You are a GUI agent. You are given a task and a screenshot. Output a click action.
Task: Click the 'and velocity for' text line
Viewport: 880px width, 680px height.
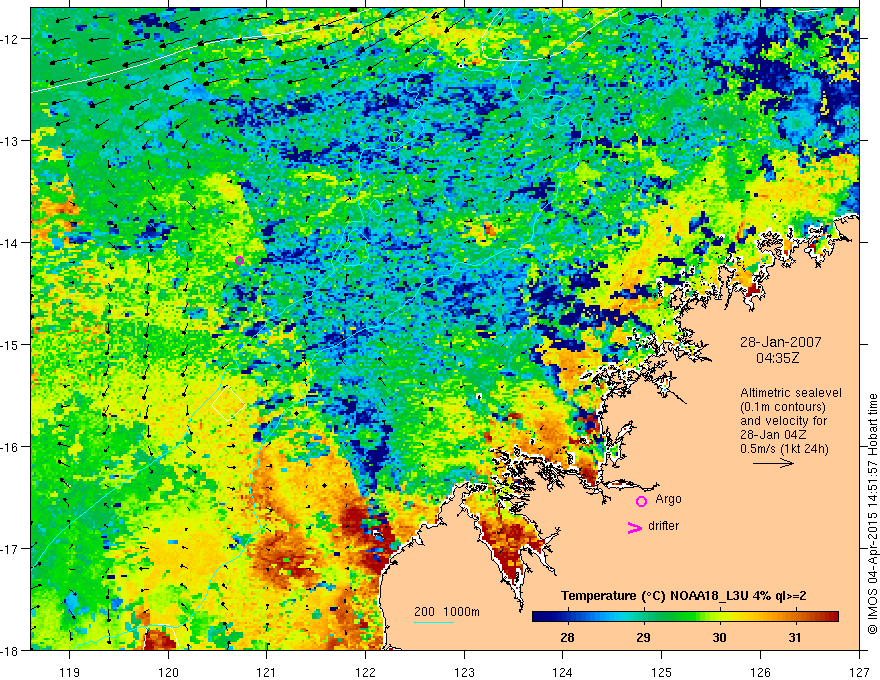(783, 421)
